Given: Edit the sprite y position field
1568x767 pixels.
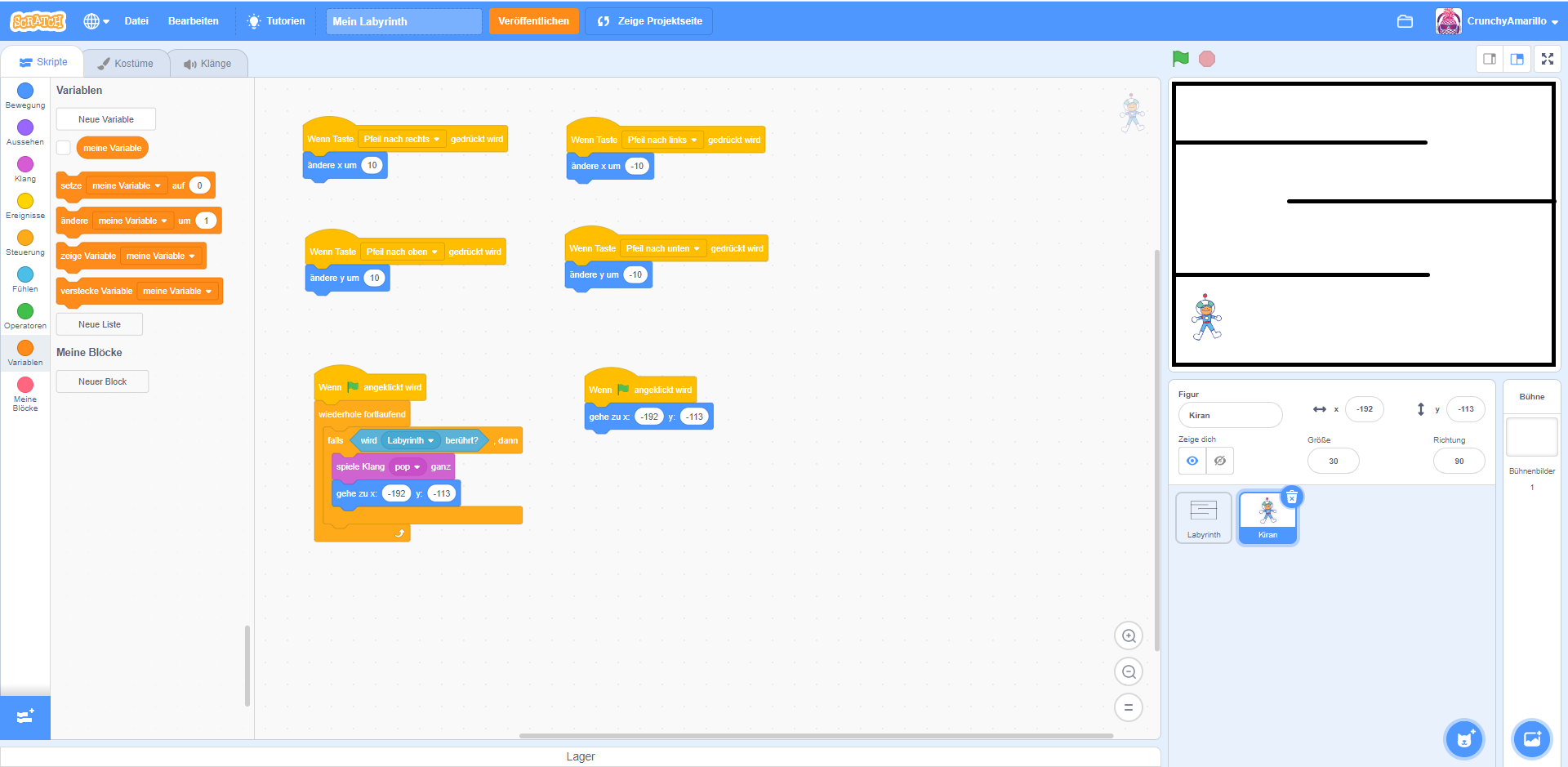Looking at the screenshot, I should (1466, 409).
